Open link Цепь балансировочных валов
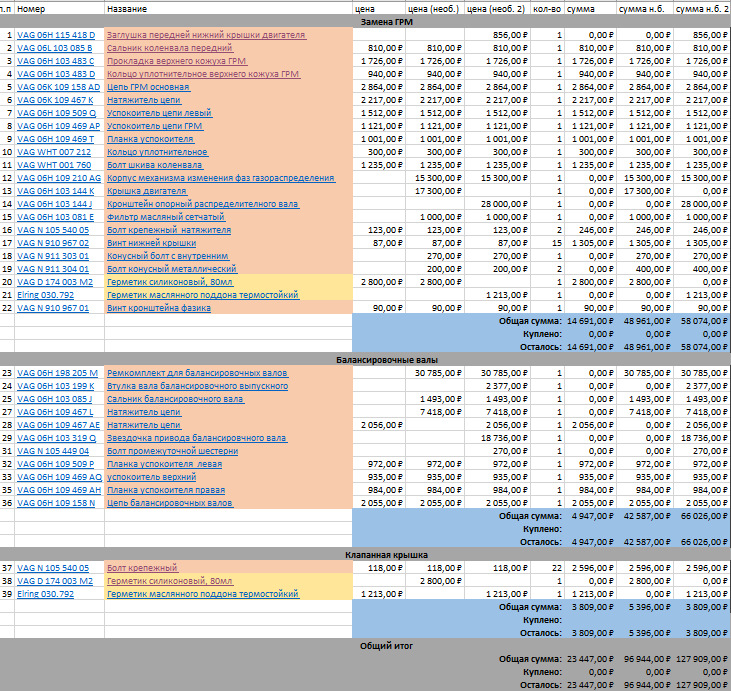731x691 pixels. [x=170, y=503]
